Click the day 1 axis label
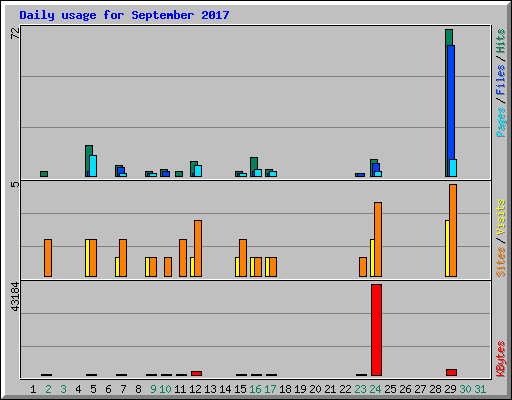The image size is (512, 400). pos(33,389)
